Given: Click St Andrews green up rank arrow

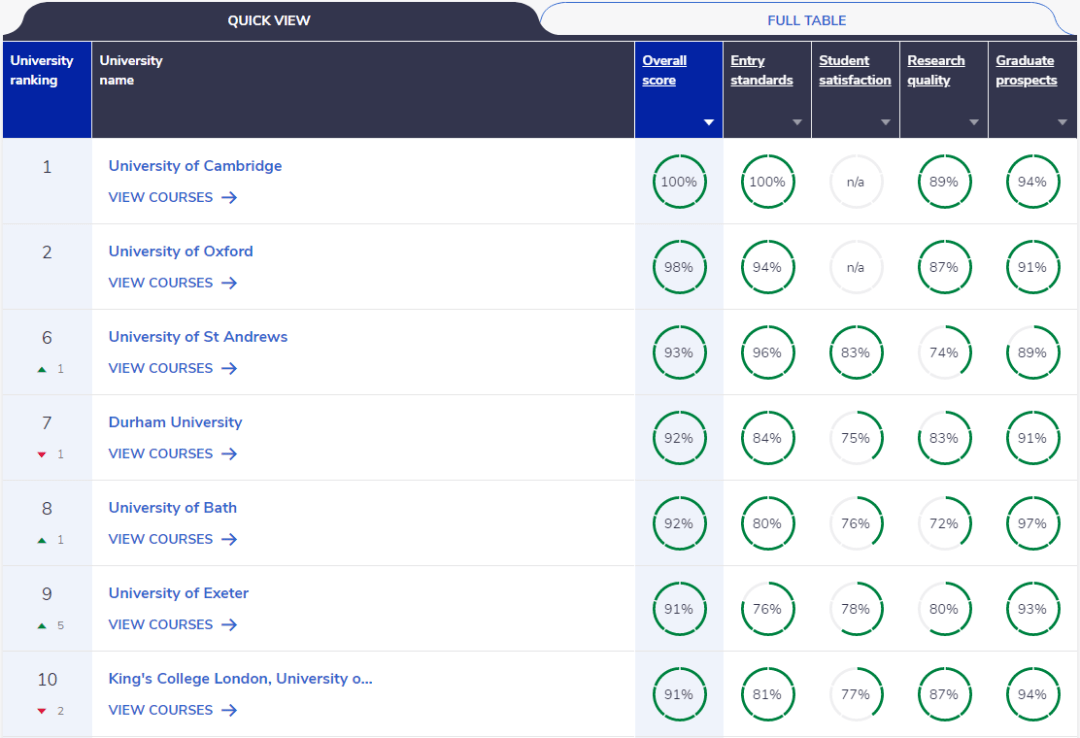Looking at the screenshot, I should click(42, 369).
